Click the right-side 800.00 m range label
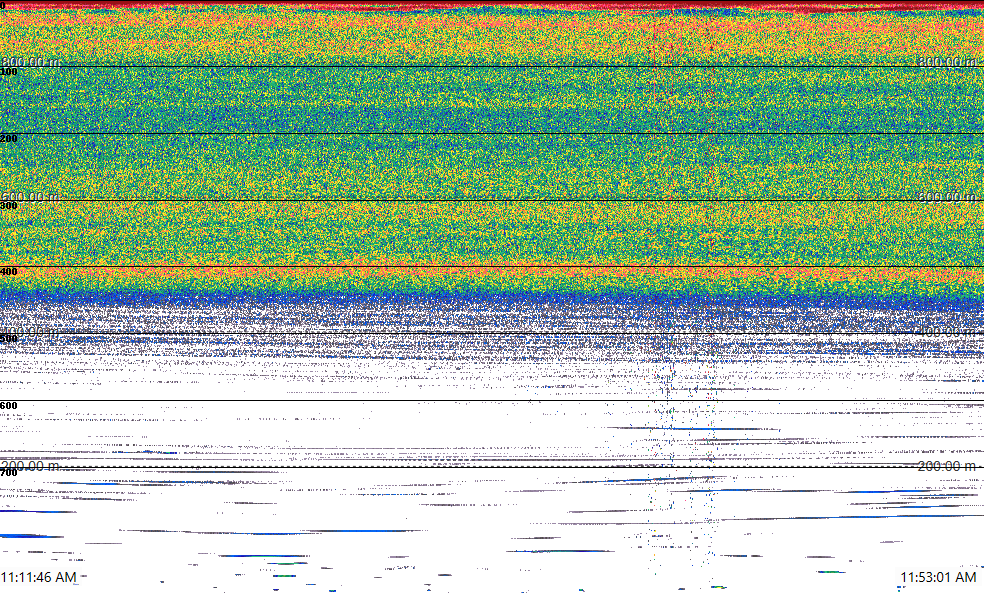This screenshot has height=594, width=984. [947, 61]
